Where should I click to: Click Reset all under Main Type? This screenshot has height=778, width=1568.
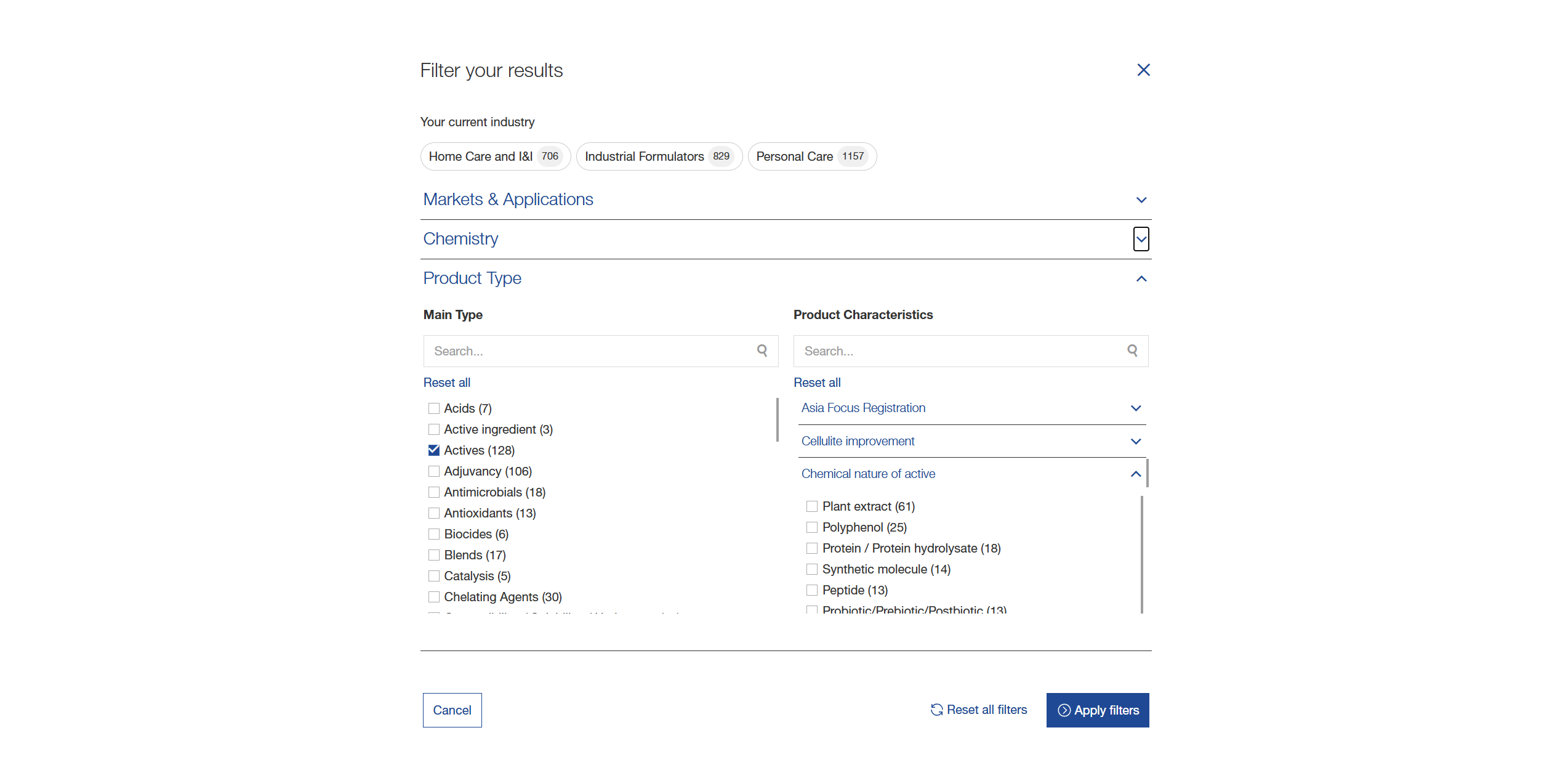[x=446, y=383]
